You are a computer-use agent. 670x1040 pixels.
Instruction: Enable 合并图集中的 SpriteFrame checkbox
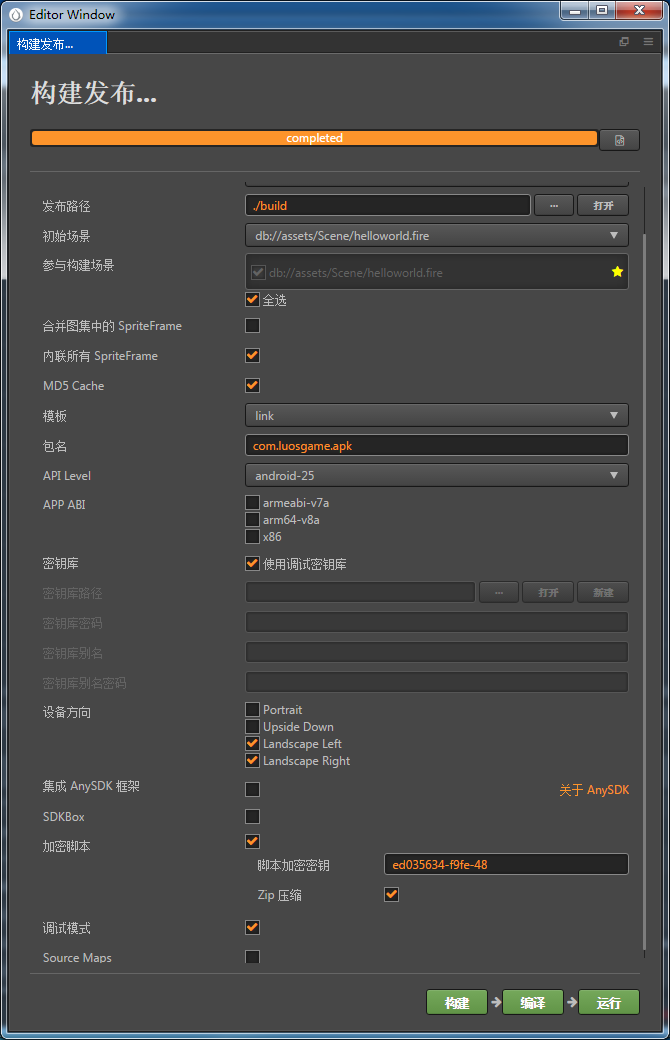pos(252,325)
